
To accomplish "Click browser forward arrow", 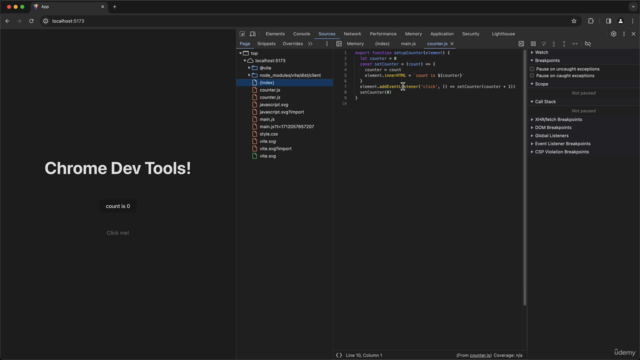I will pos(19,21).
